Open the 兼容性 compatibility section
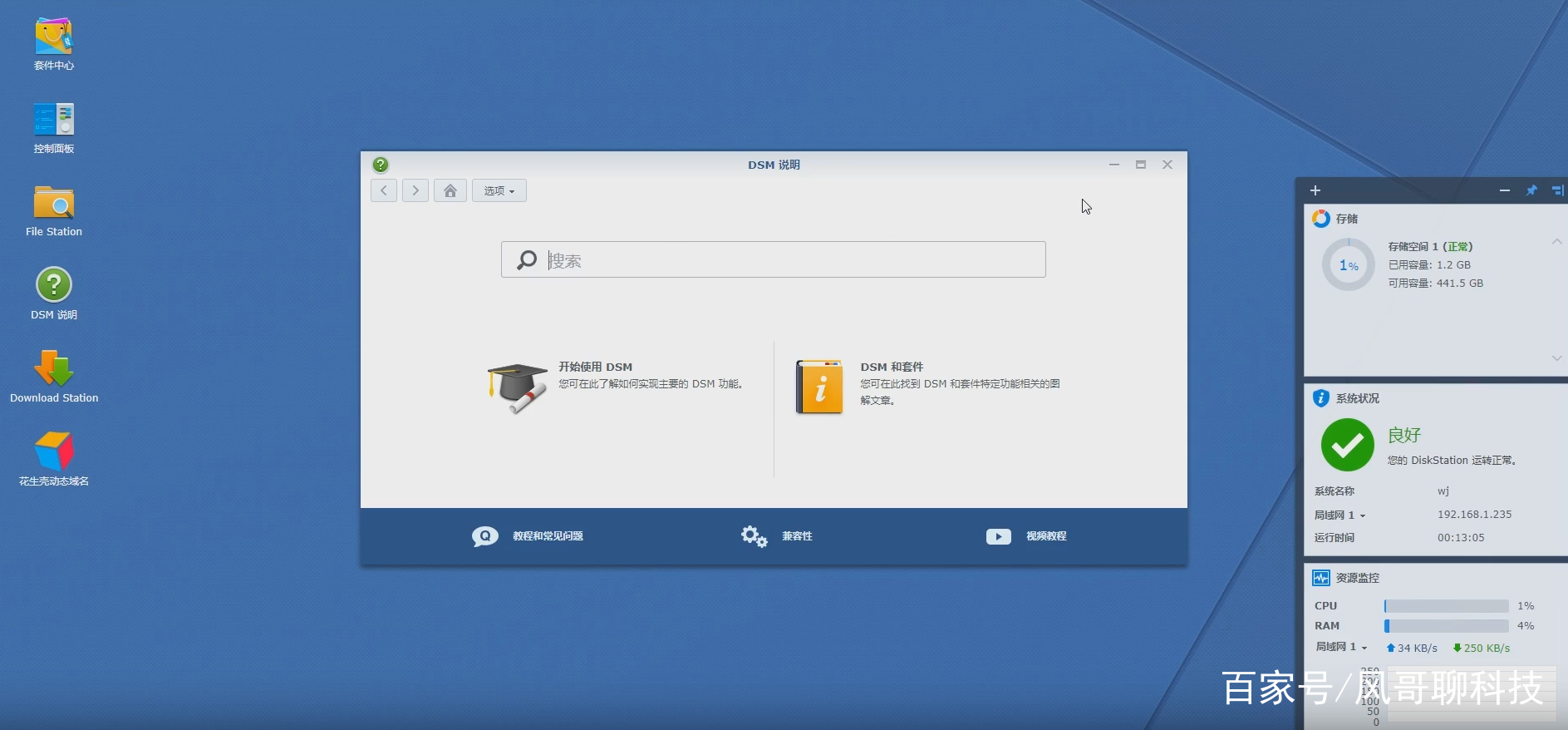1568x730 pixels. pos(797,536)
